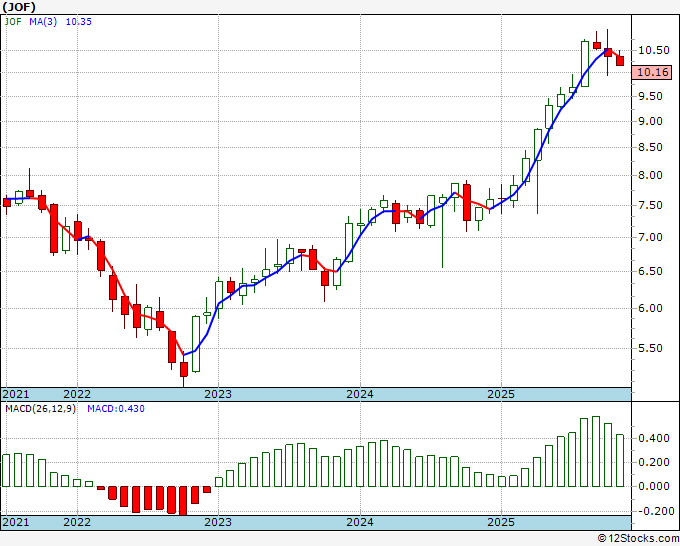Click the MACD(26,12,9) indicator label
Image resolution: width=680 pixels, height=546 pixels.
(40, 409)
